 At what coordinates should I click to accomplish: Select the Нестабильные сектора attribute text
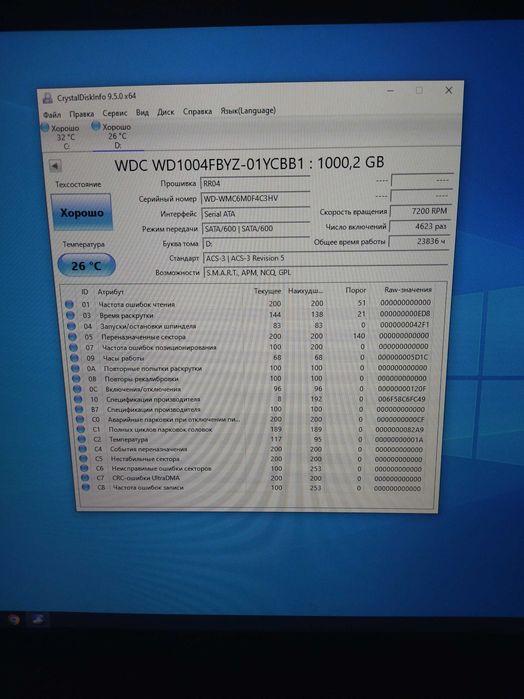coord(145,459)
